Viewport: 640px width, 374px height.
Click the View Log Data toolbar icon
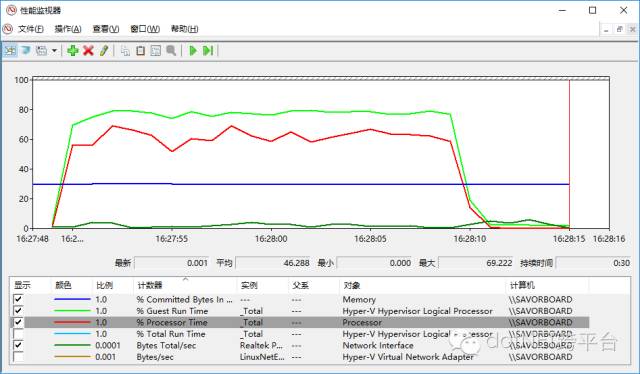click(x=26, y=51)
